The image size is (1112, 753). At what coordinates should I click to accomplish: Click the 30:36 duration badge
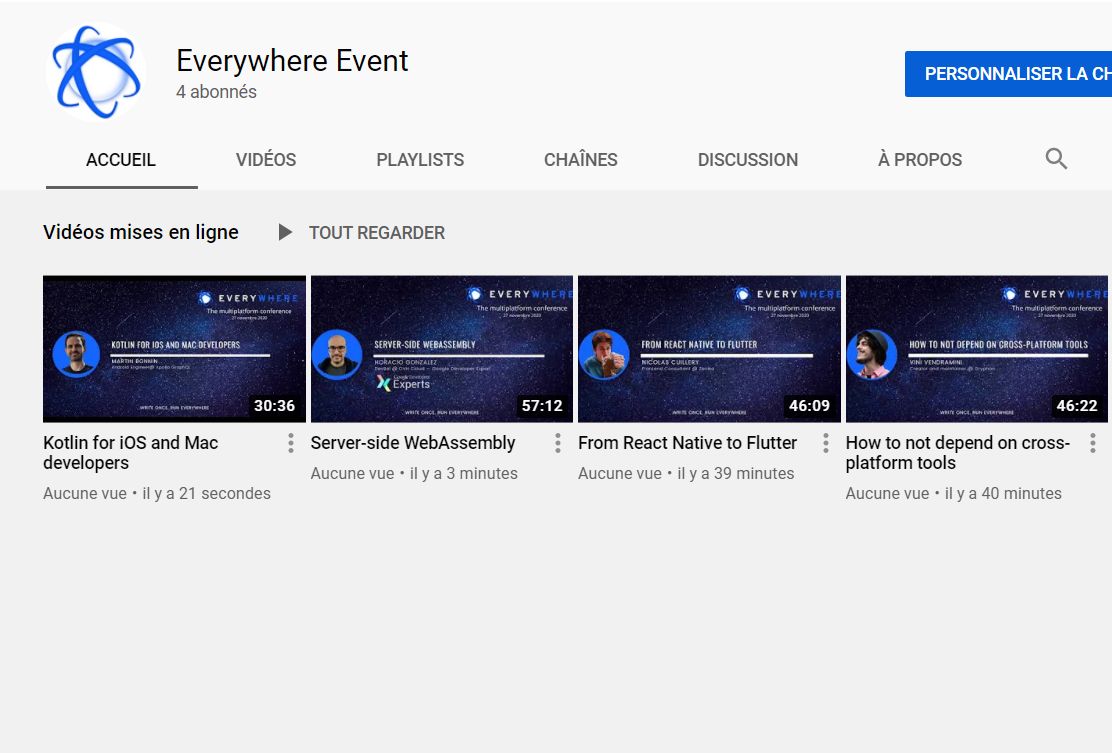pyautogui.click(x=274, y=406)
